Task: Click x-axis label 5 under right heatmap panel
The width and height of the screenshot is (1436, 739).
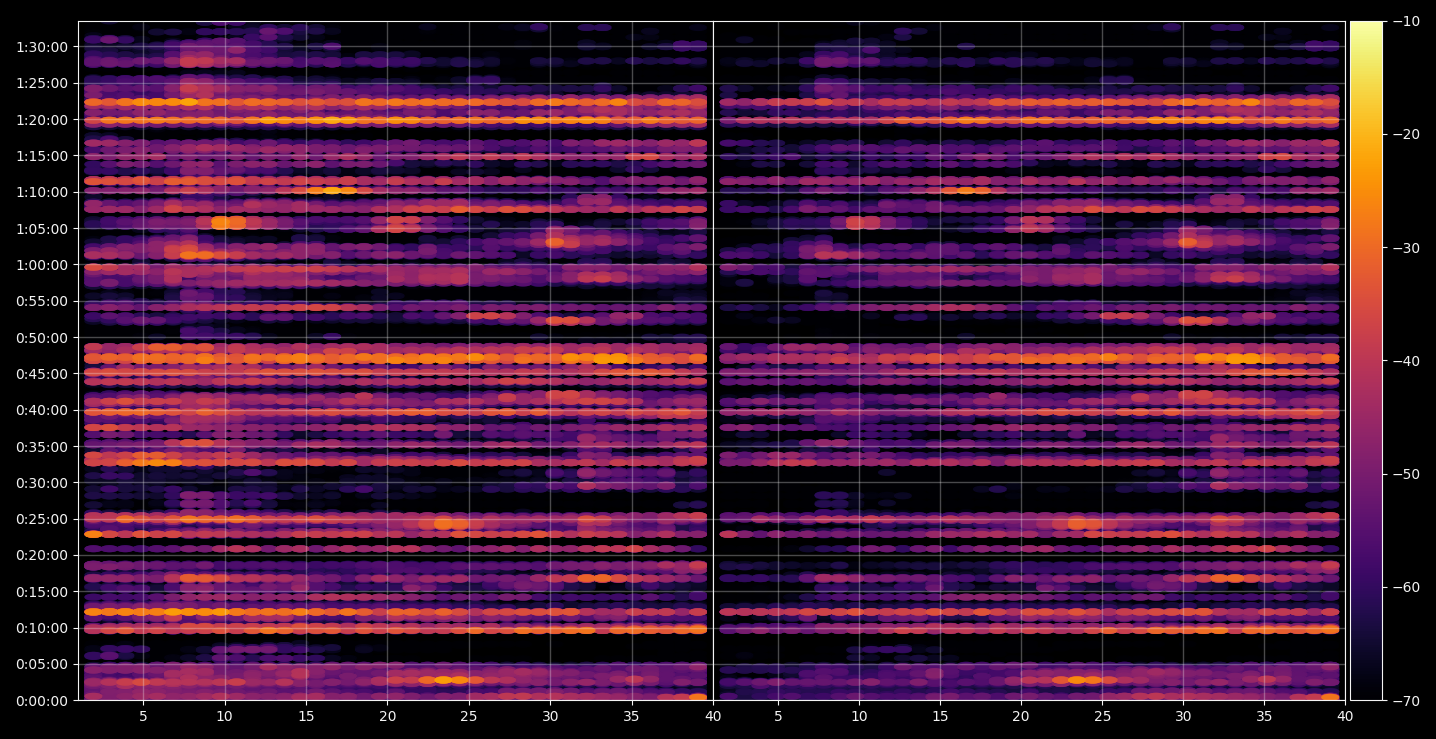Action: pyautogui.click(x=778, y=716)
